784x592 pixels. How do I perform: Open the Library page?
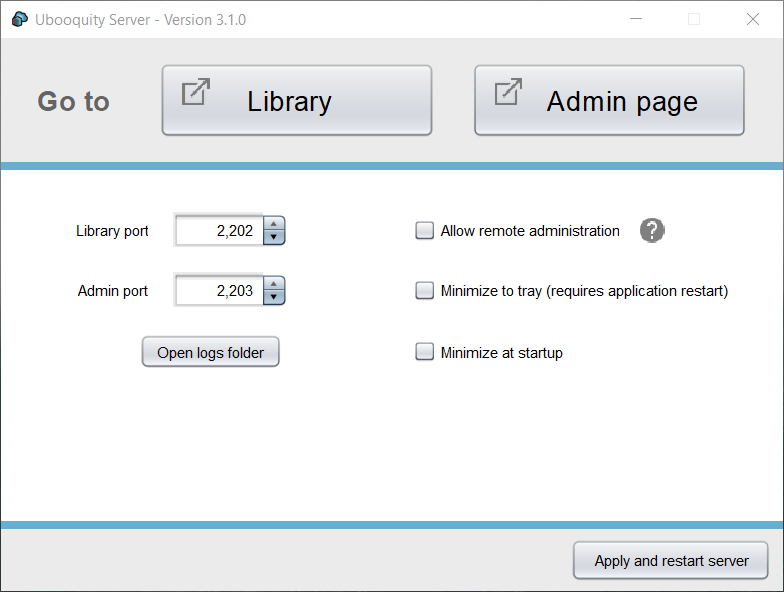[297, 100]
